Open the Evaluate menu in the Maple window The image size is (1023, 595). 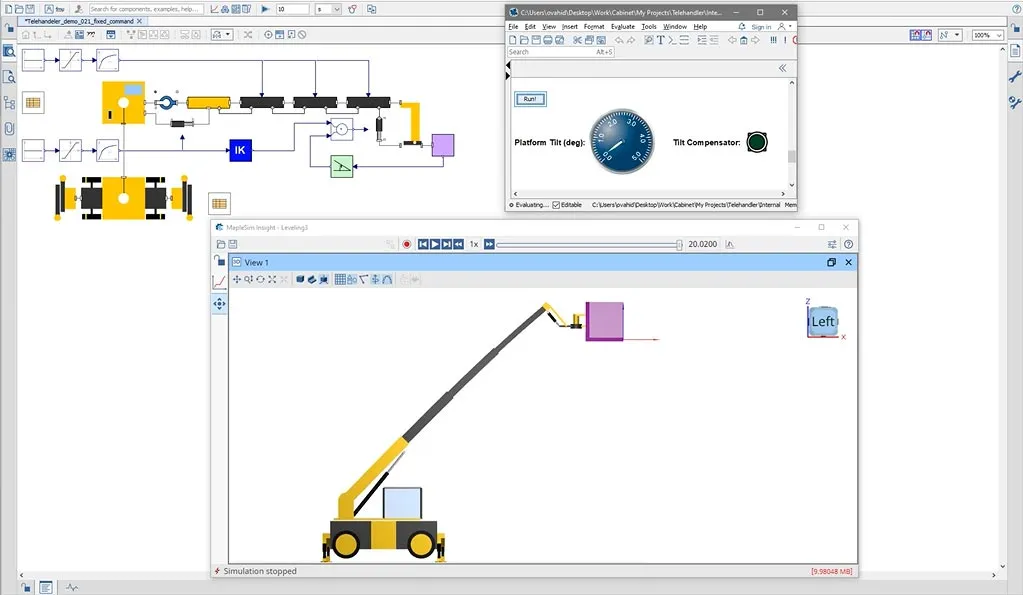click(622, 26)
